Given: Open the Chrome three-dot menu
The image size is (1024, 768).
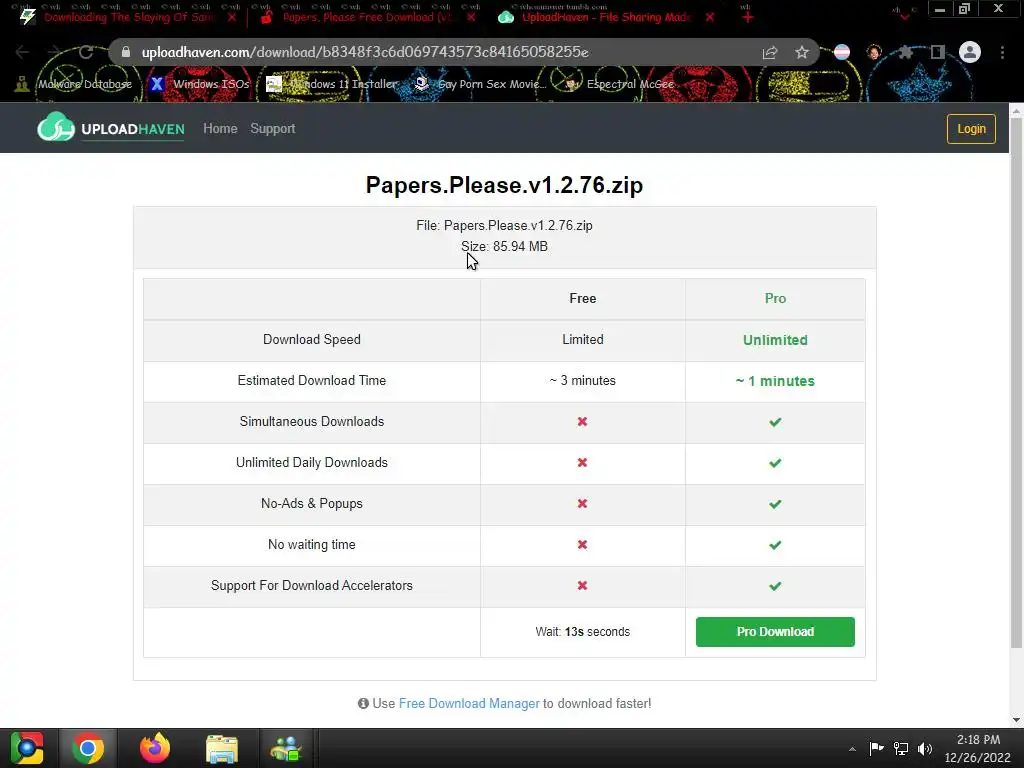Looking at the screenshot, I should (x=1002, y=52).
